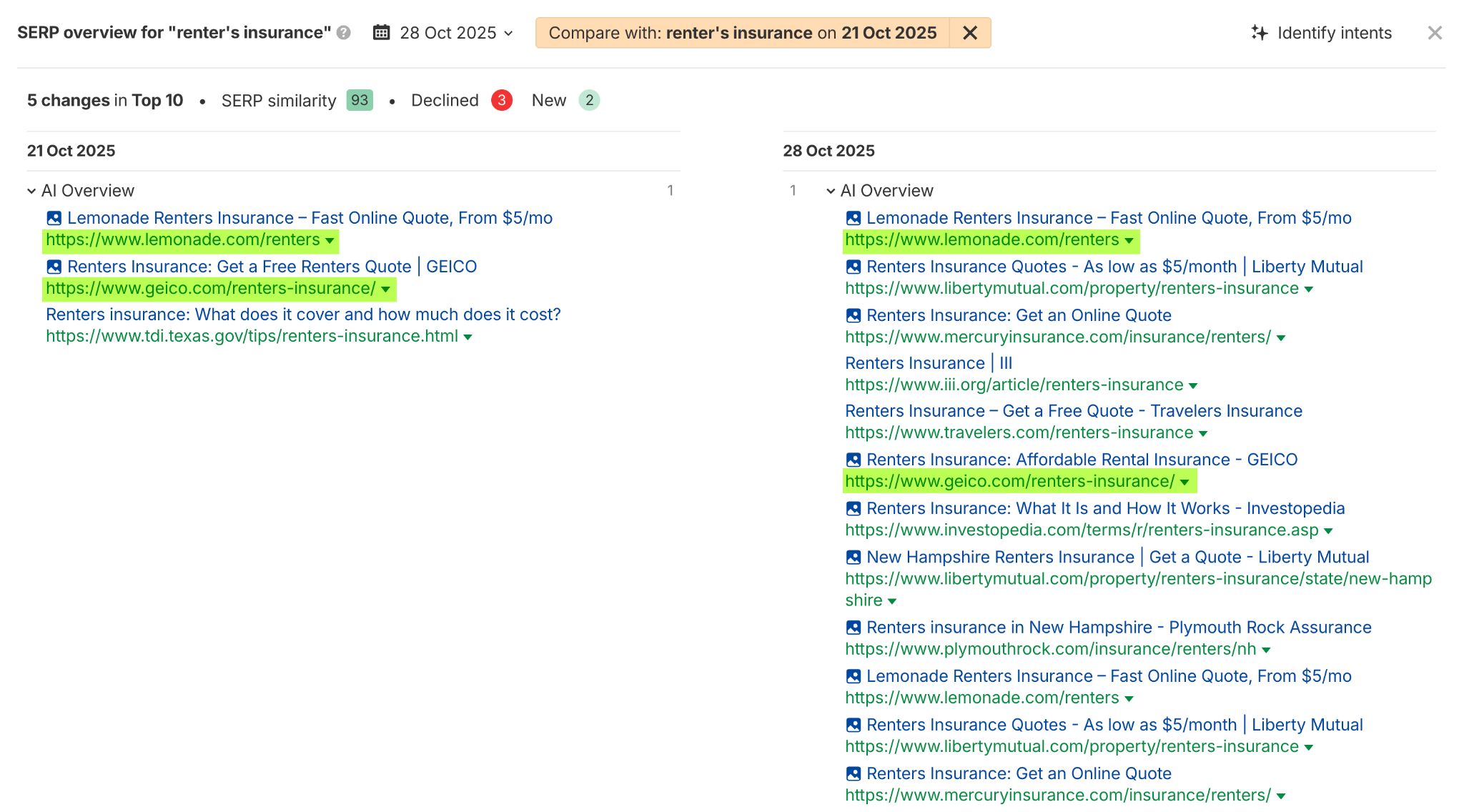Click the SERP similarity 93 badge
1464x812 pixels.
(x=360, y=101)
